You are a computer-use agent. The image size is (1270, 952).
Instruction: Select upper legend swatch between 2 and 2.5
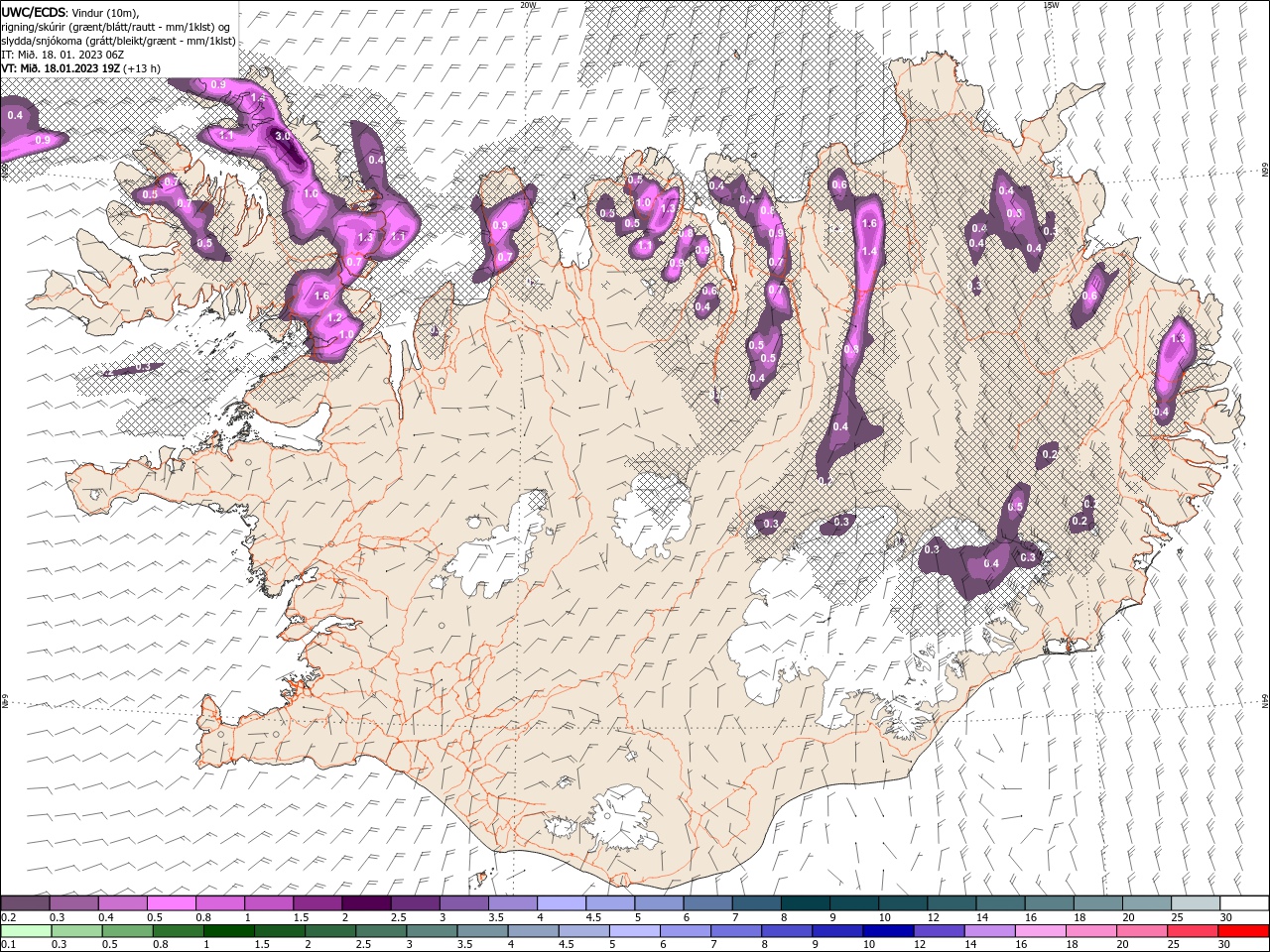point(366,903)
